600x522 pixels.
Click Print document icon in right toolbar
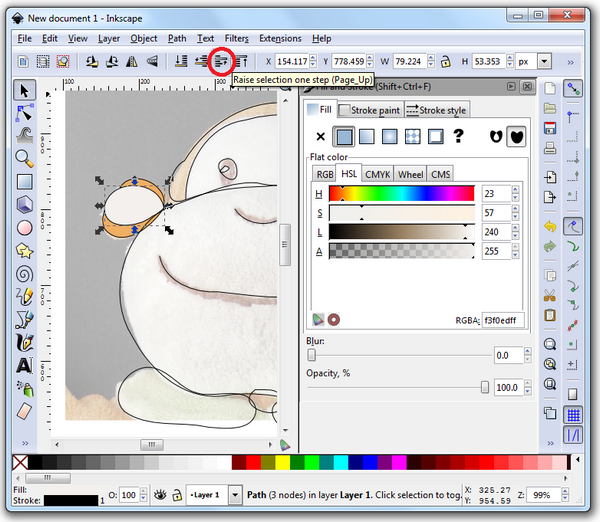[550, 148]
